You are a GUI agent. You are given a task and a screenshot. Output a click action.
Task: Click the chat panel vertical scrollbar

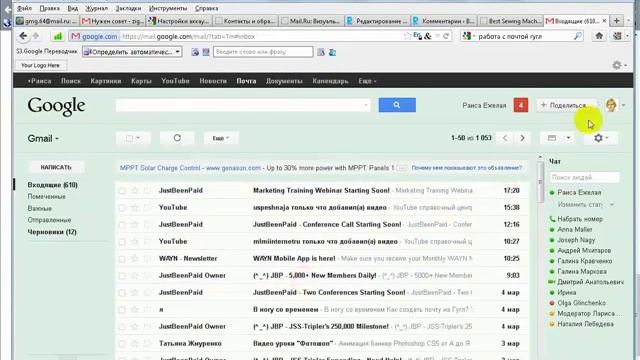[540, 182]
